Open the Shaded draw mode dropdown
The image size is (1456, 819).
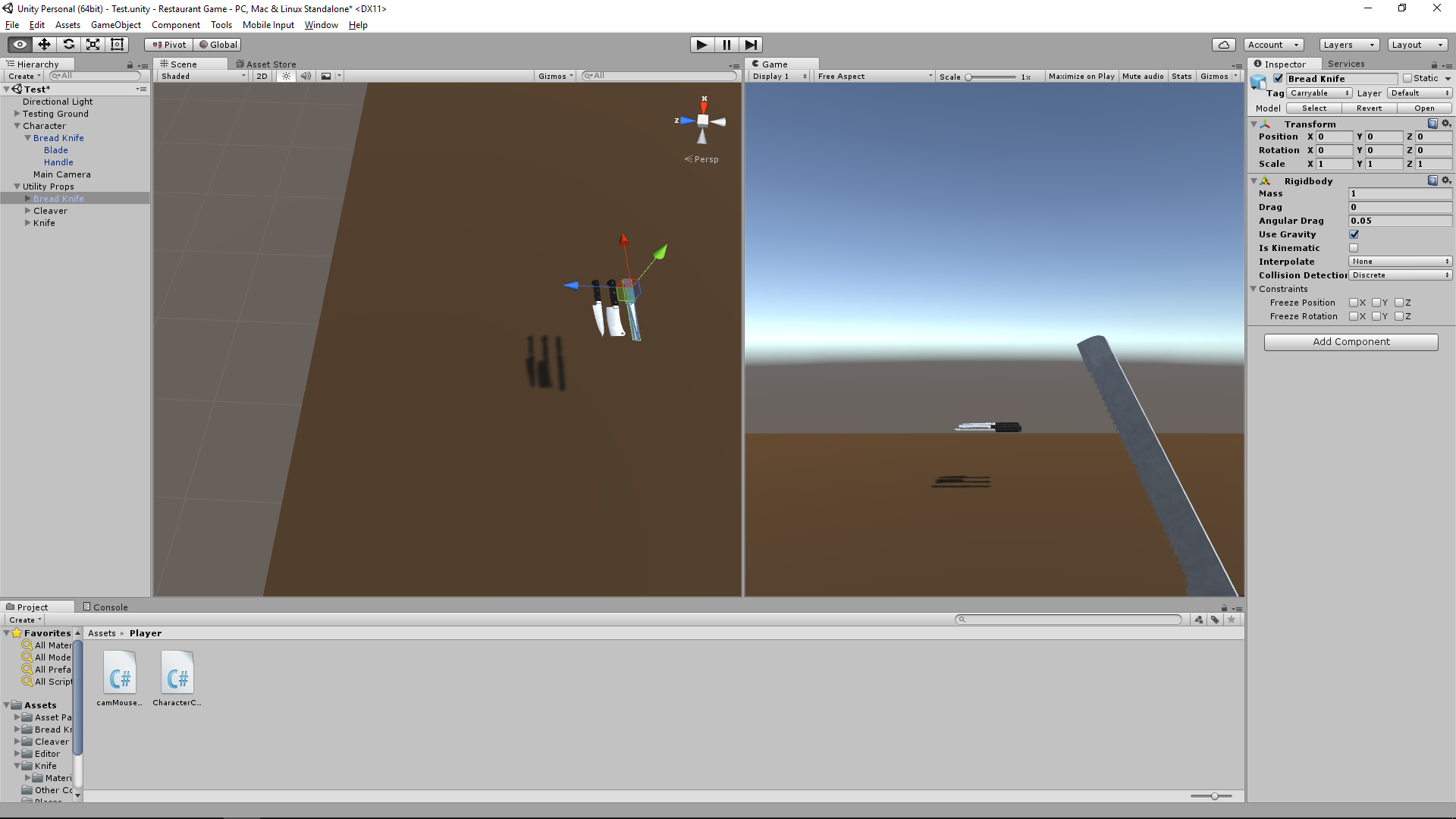203,76
